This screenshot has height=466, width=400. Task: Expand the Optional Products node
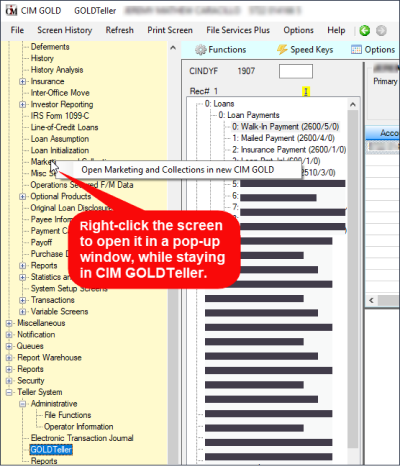pyautogui.click(x=22, y=196)
